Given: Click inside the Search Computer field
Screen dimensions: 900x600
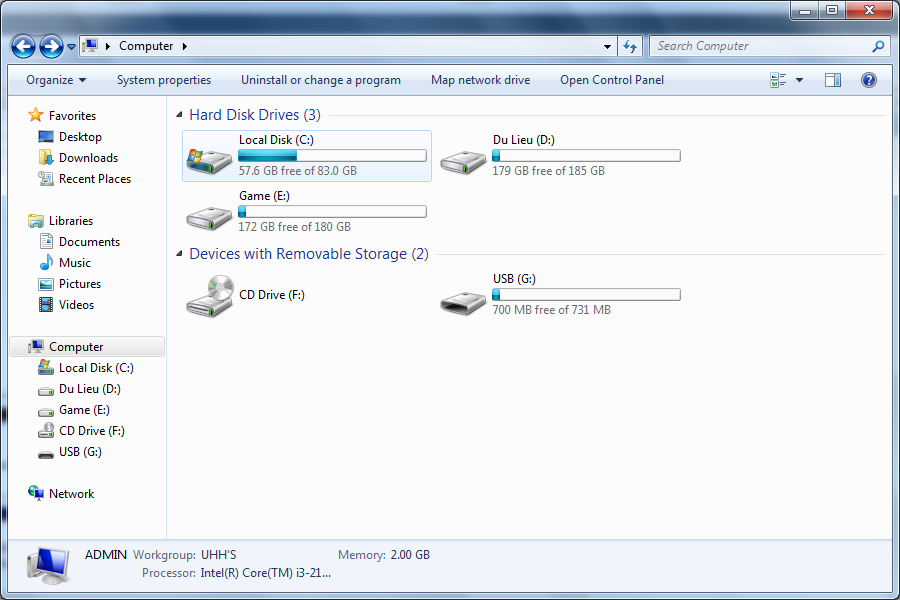Looking at the screenshot, I should click(761, 46).
